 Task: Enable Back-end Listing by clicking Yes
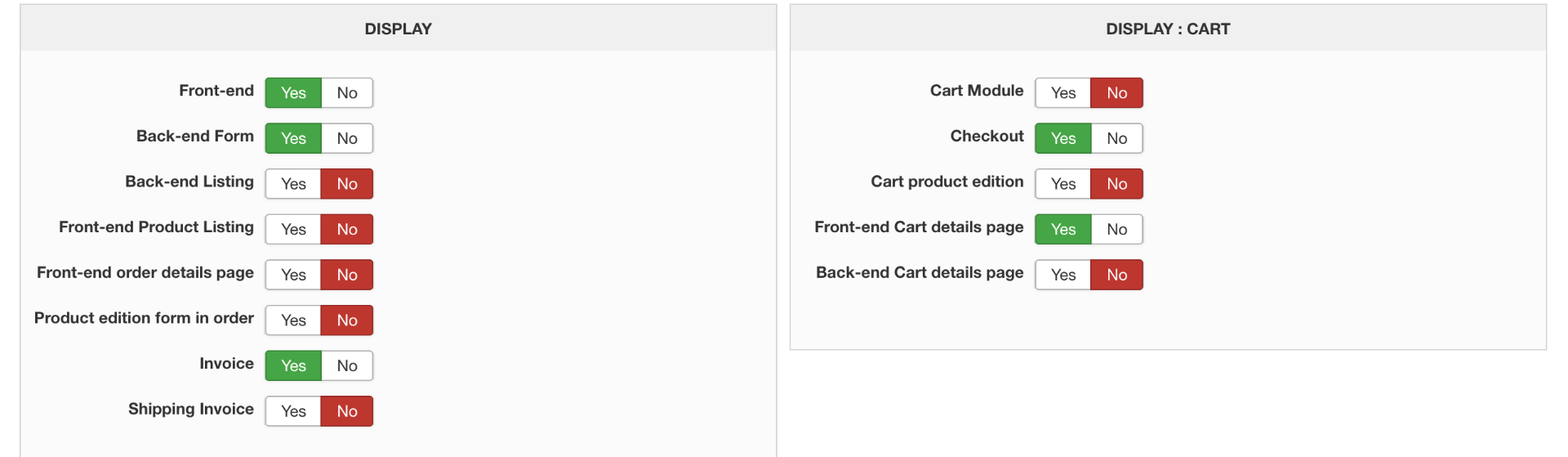pyautogui.click(x=293, y=184)
